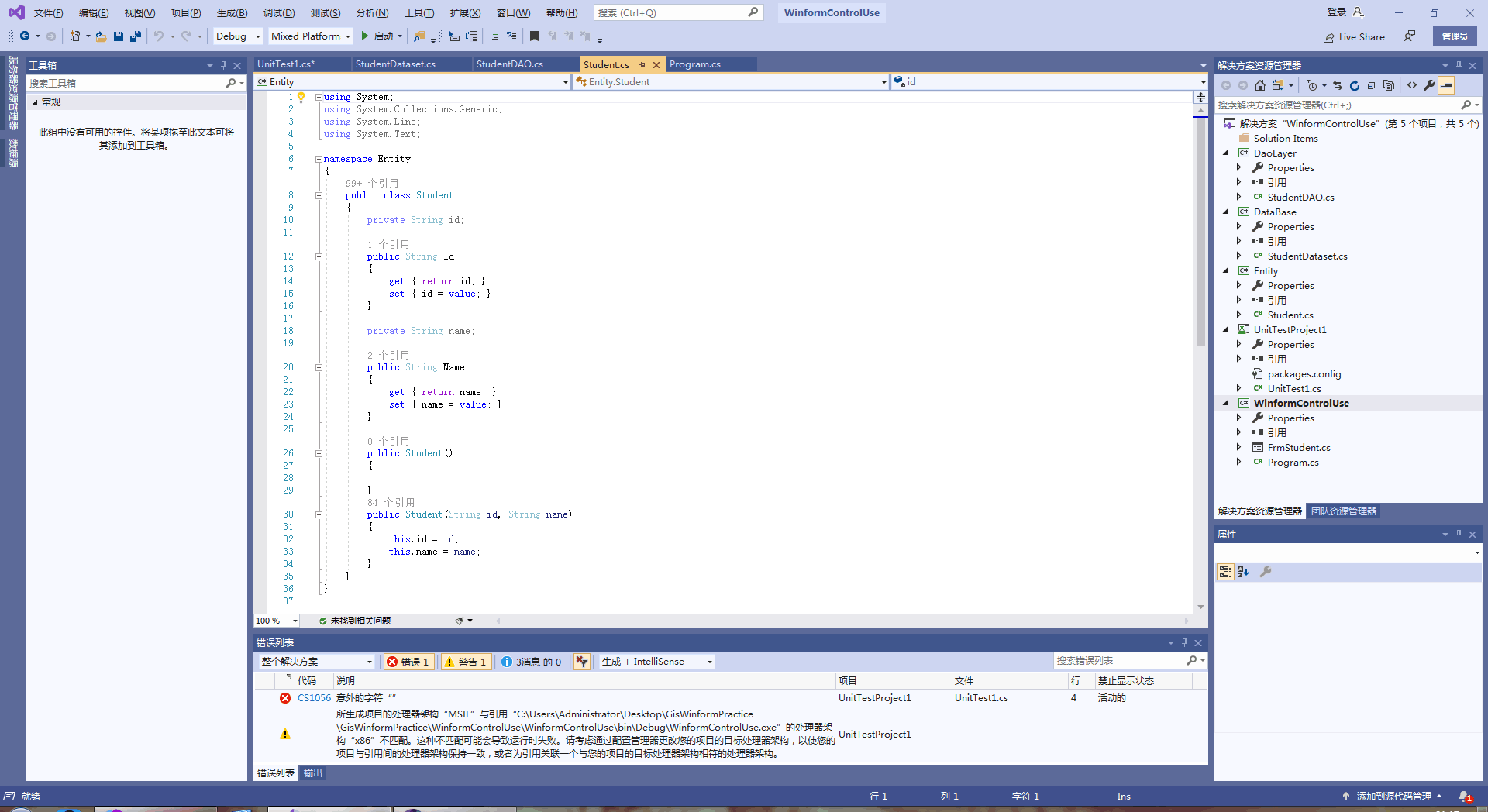Click Refresh icon in Solution Explorer
Image resolution: width=1488 pixels, height=812 pixels.
pos(1355,85)
